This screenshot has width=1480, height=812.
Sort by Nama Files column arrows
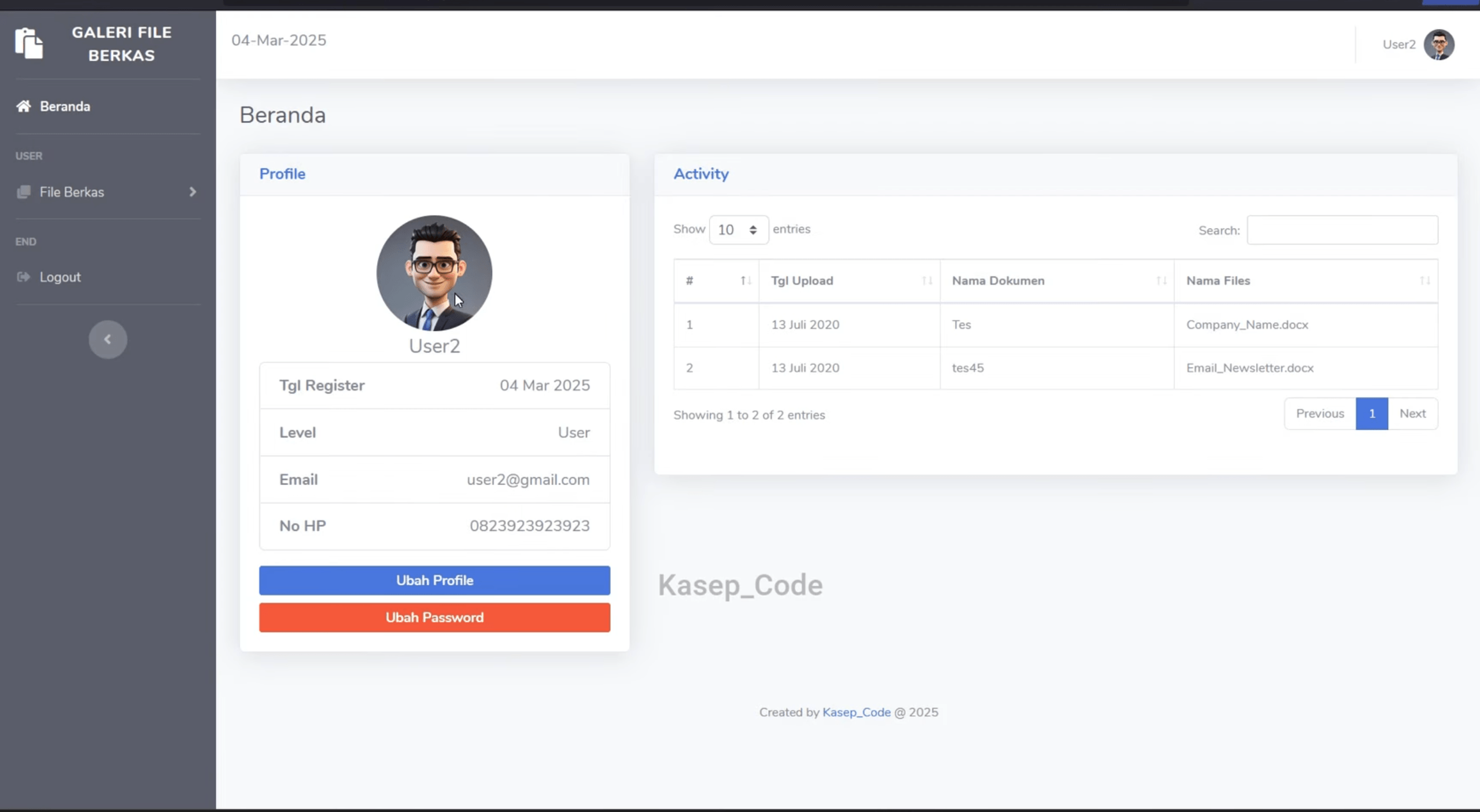coord(1425,280)
